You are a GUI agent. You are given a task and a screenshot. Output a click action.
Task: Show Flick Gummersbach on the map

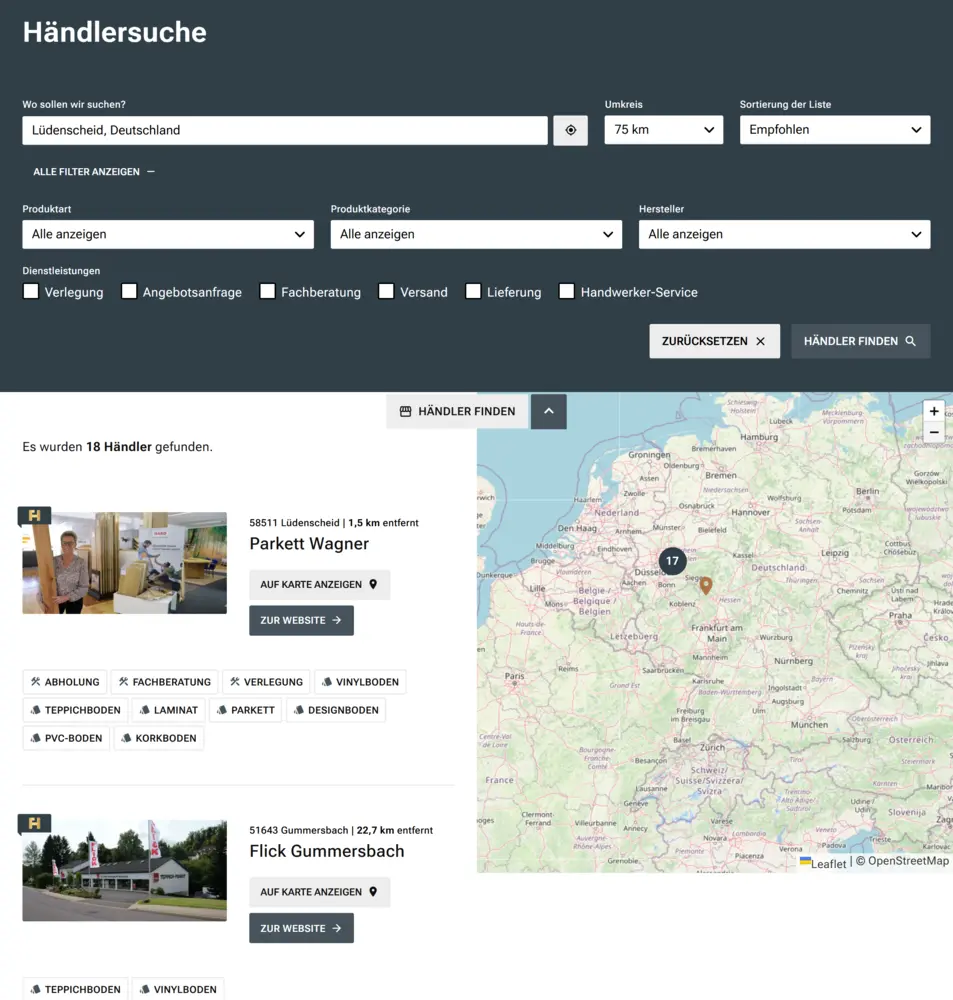(319, 892)
